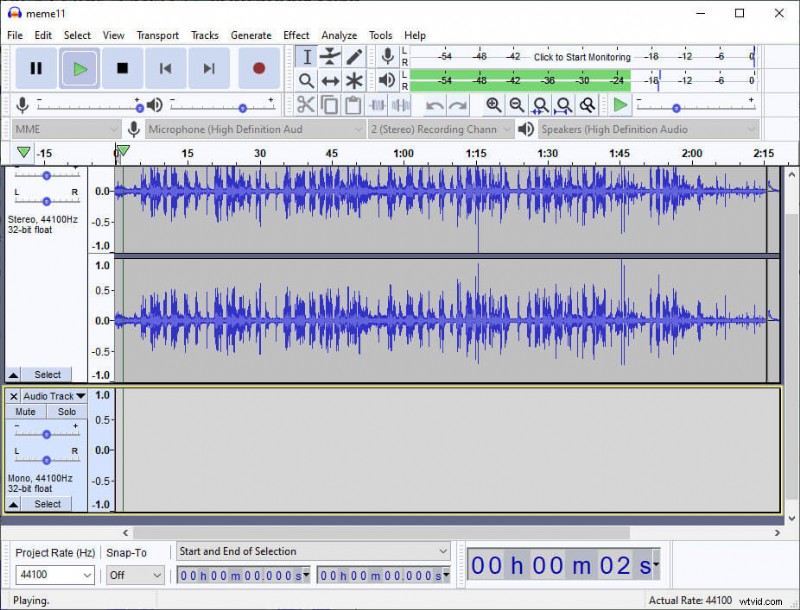
Task: Select the Zoom tool
Action: coord(306,81)
